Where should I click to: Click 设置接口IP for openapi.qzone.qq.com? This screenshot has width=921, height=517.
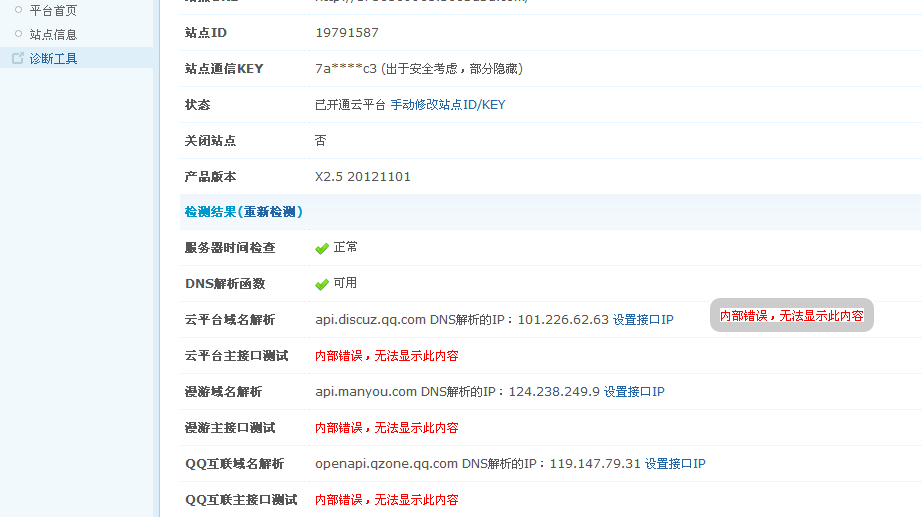pos(675,464)
